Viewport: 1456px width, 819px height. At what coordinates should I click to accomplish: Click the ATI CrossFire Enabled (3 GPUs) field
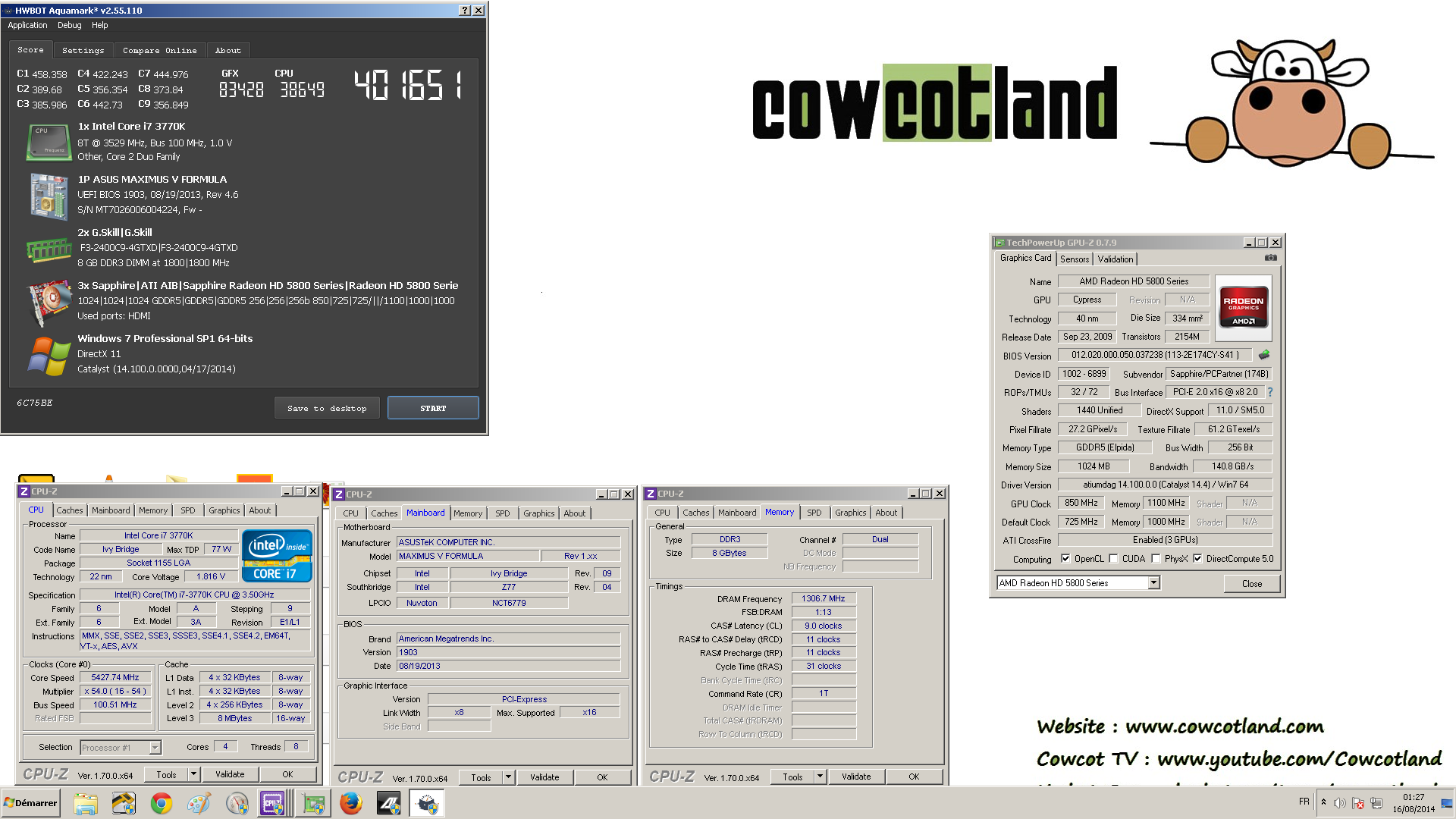pyautogui.click(x=1165, y=540)
